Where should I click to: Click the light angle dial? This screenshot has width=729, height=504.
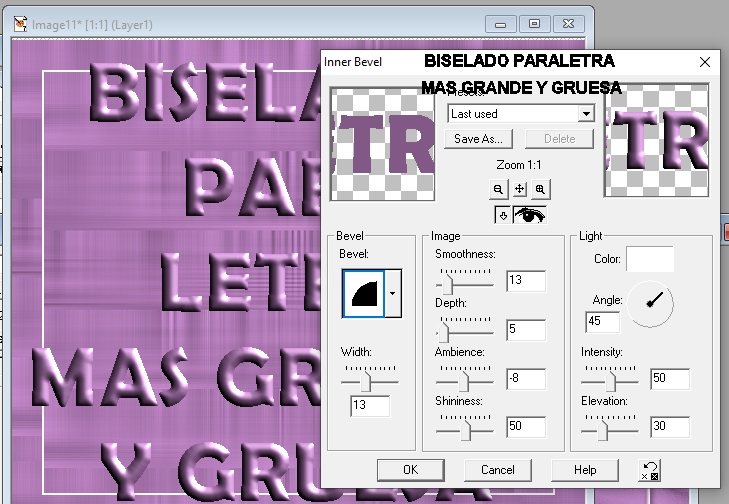652,303
